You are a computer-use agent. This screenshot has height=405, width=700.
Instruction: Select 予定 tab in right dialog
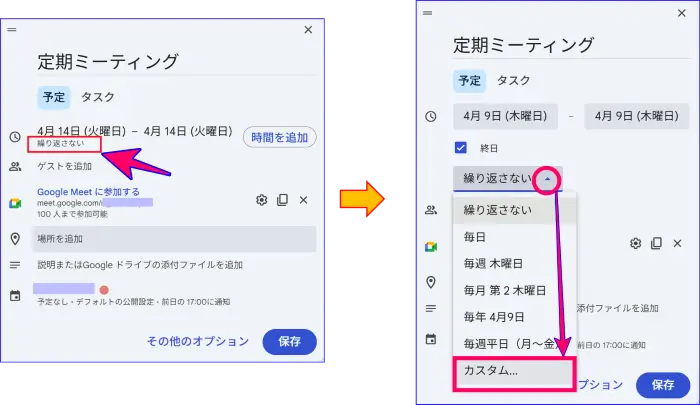pyautogui.click(x=470, y=81)
